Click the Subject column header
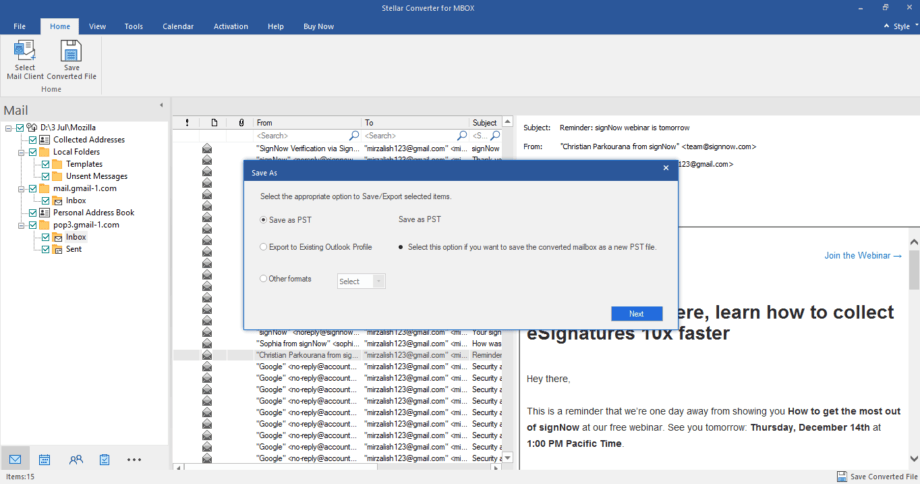The width and height of the screenshot is (920, 484). [x=485, y=123]
